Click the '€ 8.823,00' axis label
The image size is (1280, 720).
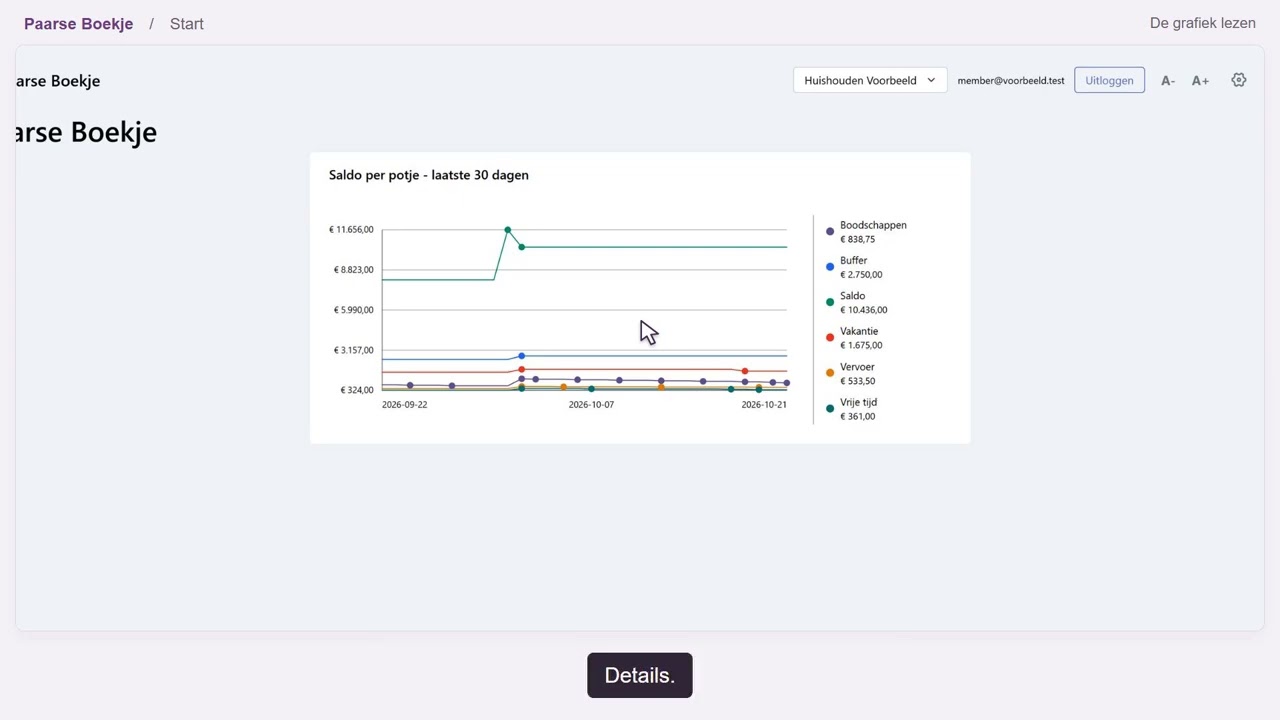(x=354, y=270)
